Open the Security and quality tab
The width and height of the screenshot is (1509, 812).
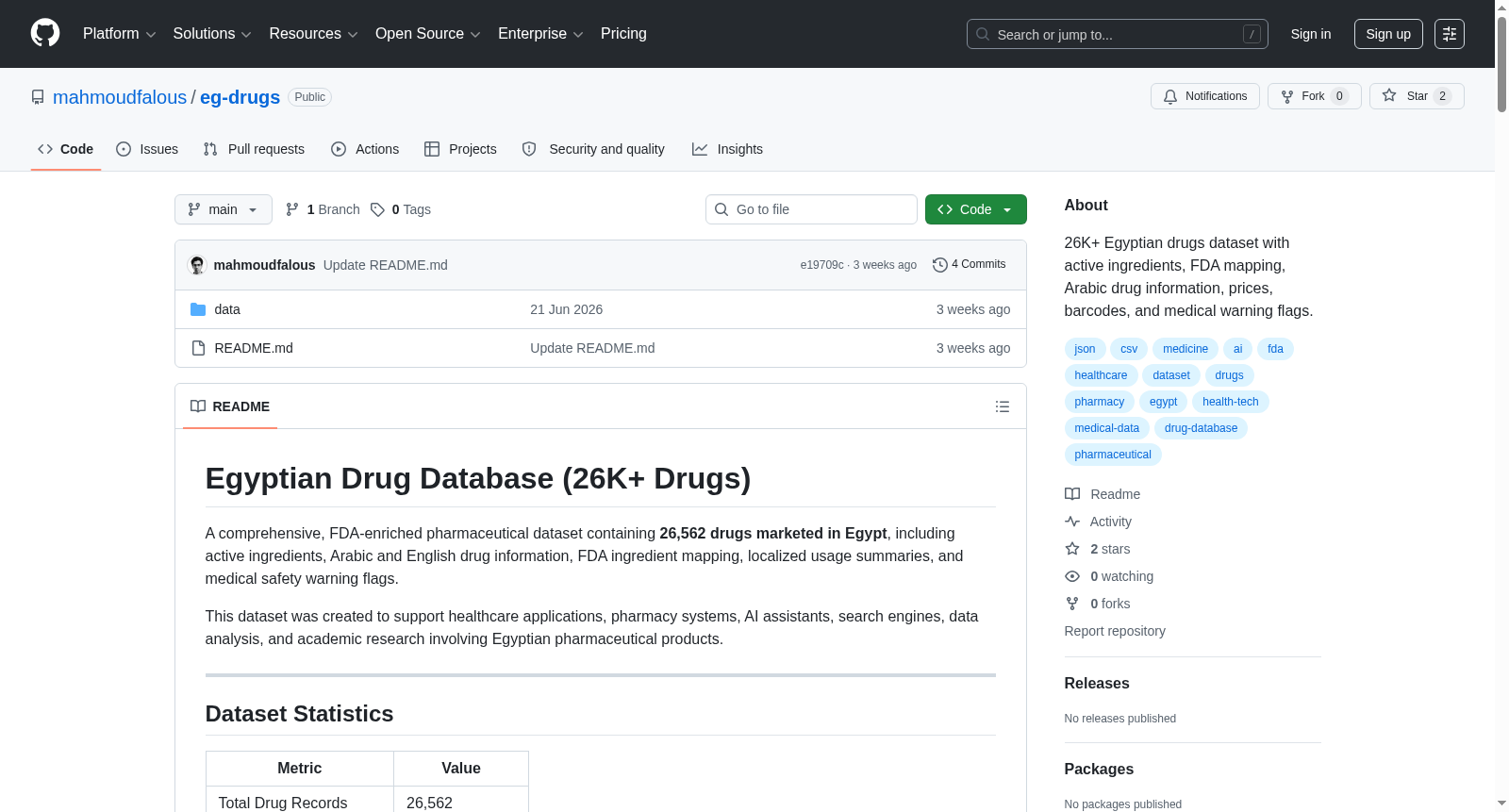593,149
